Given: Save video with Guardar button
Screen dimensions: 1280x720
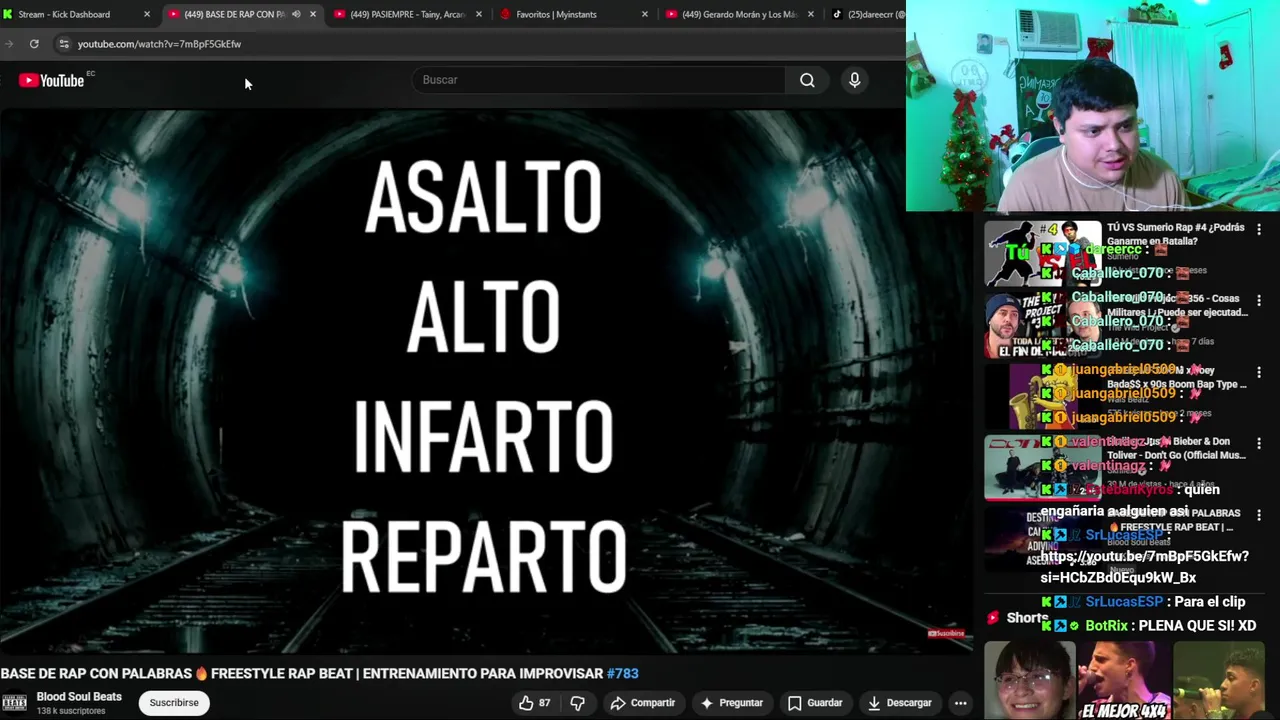Looking at the screenshot, I should tap(815, 703).
